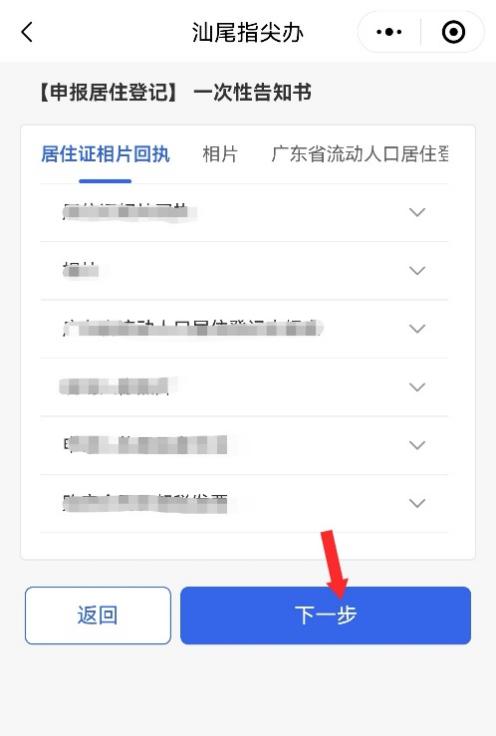Tap the blue 下一步 button
Viewport: 496px width, 736px height.
326,615
